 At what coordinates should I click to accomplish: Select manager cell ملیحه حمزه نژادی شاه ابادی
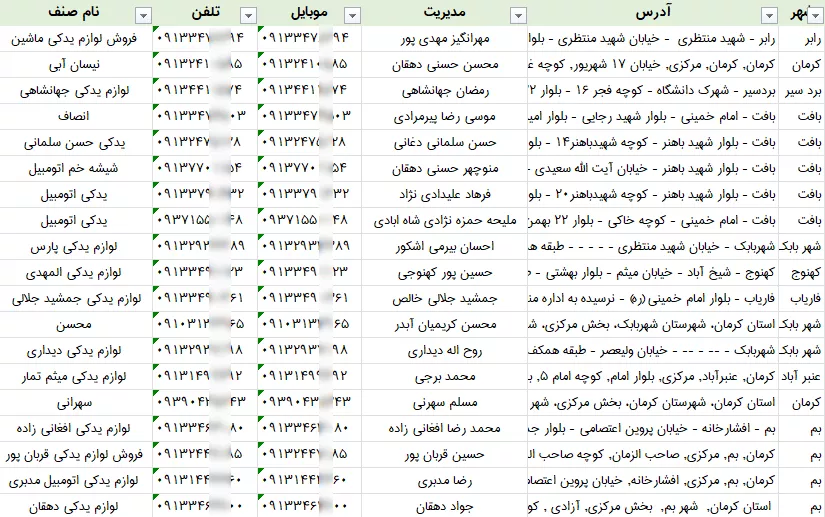click(445, 221)
